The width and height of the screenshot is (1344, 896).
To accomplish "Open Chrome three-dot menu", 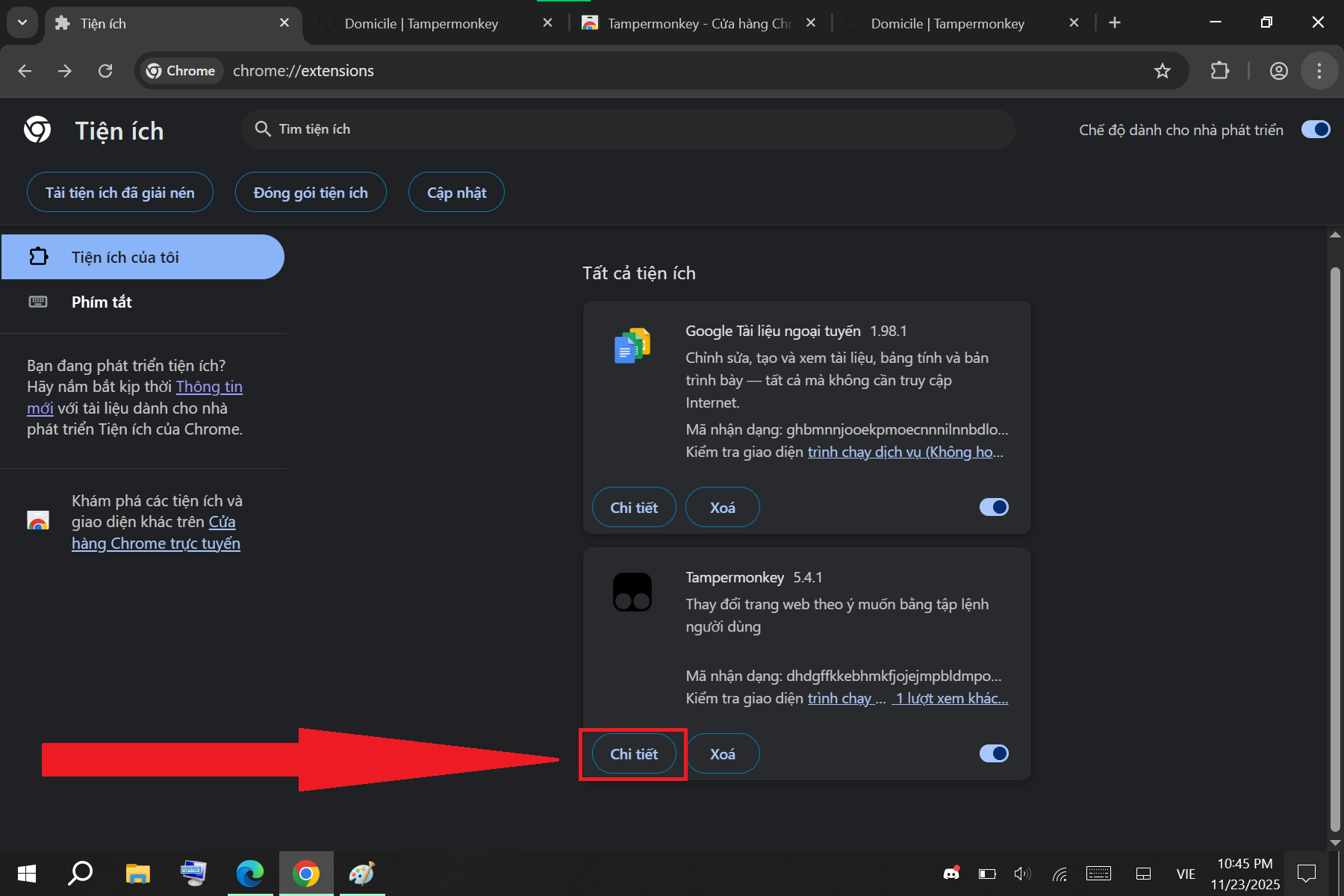I will 1319,71.
